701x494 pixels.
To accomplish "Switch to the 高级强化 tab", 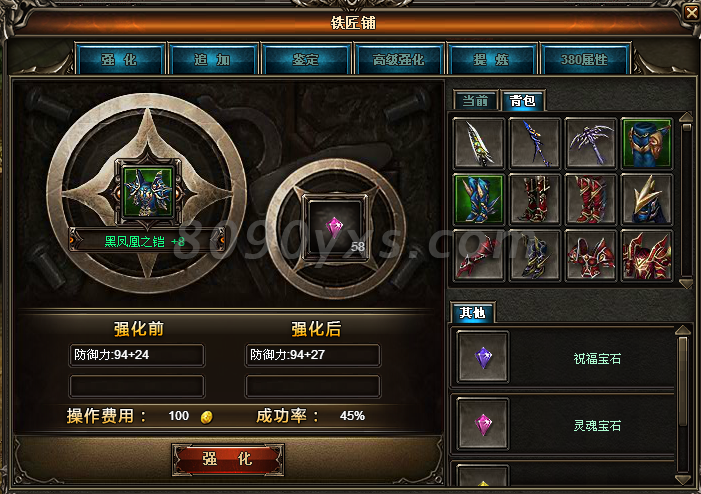I will tap(399, 59).
